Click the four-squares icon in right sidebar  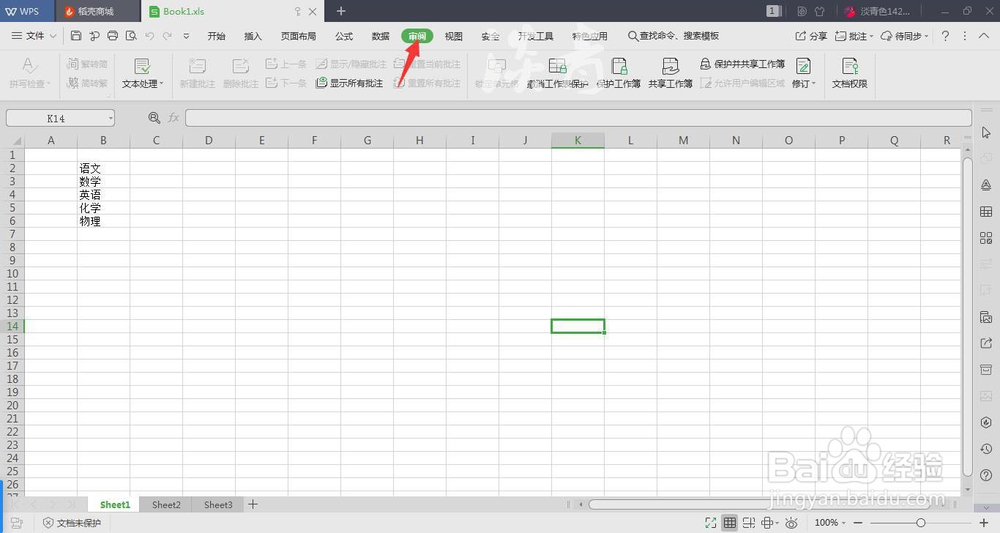[986, 238]
